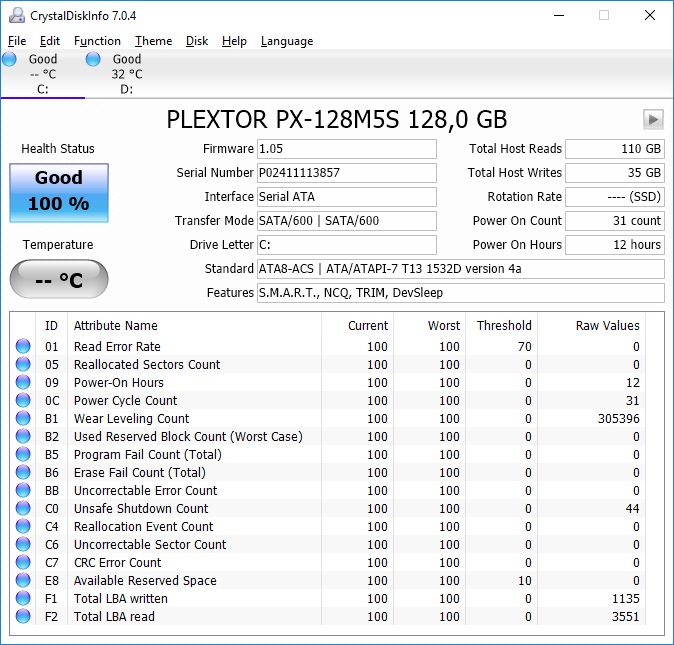This screenshot has width=674, height=645.
Task: Click the temperature display button
Action: [x=59, y=280]
